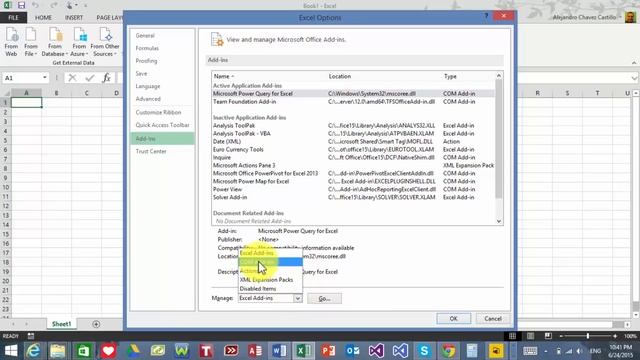Open Outlook from the taskbar

(353, 351)
